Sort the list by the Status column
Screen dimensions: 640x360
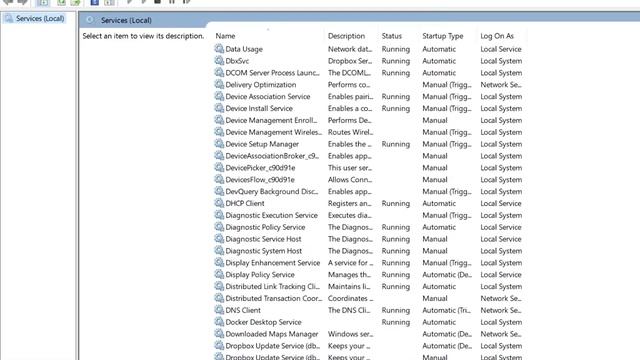tap(392, 36)
